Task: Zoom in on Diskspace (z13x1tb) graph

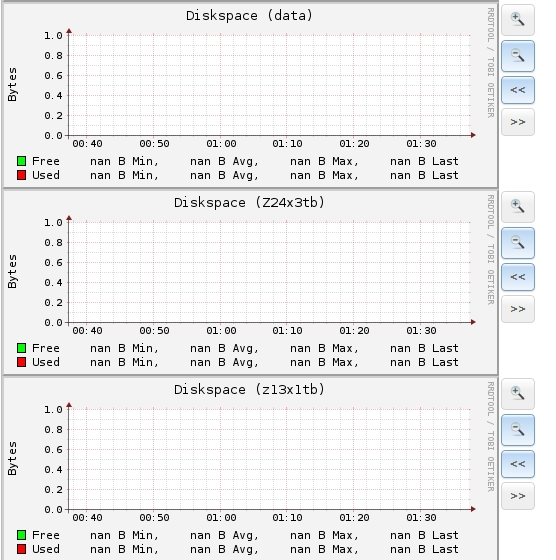Action: (518, 394)
